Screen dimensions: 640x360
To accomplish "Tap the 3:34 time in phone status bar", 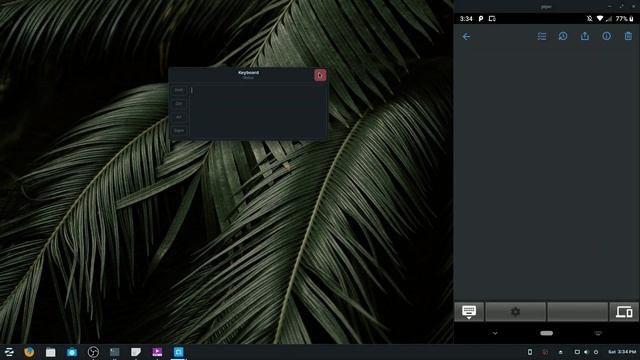I will click(466, 19).
